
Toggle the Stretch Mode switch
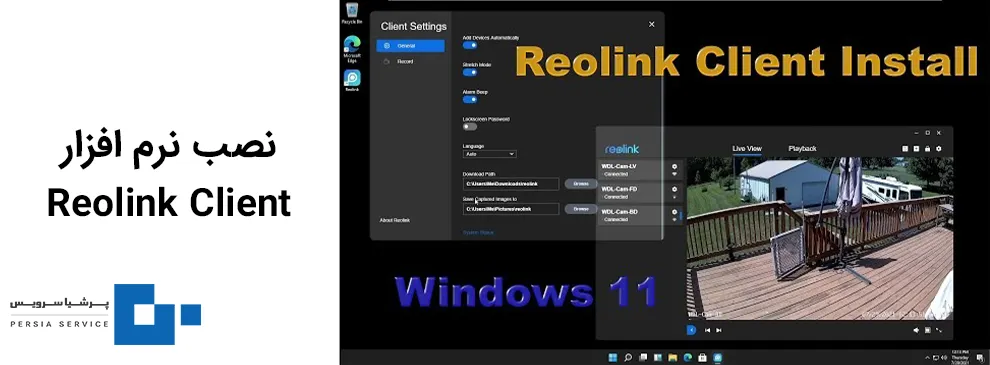pos(470,73)
